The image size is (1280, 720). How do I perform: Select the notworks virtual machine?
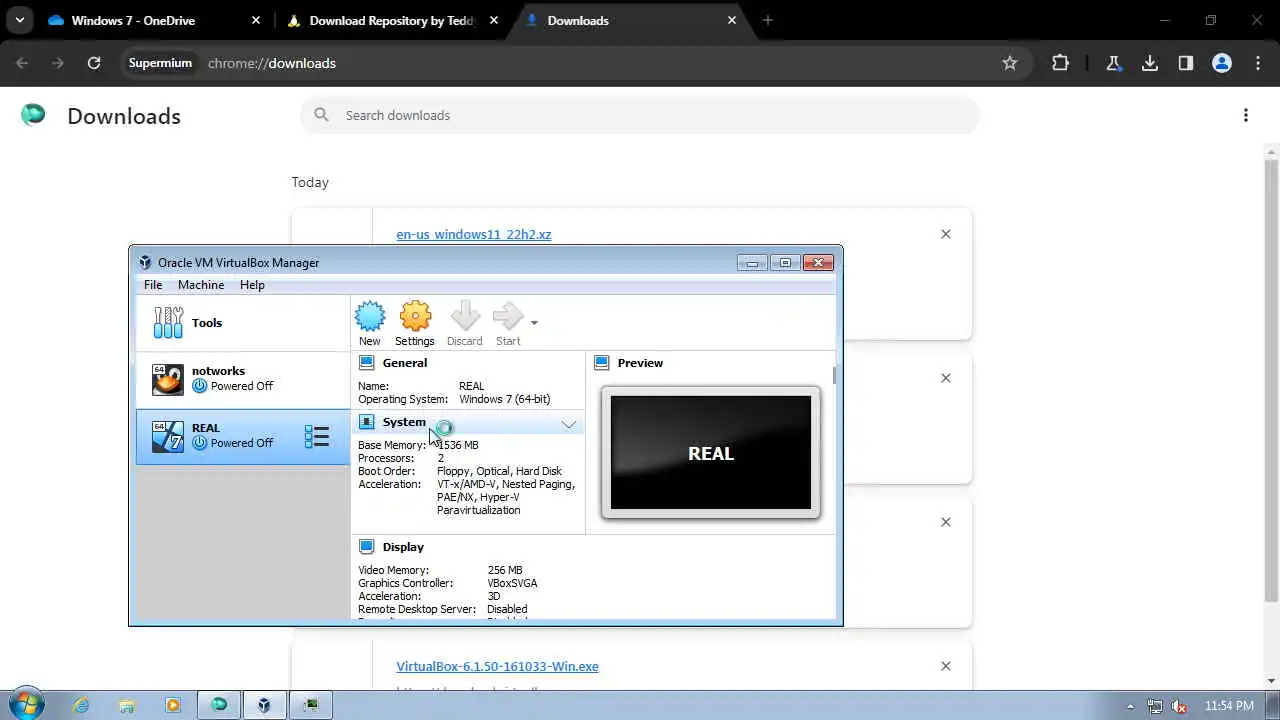242,379
